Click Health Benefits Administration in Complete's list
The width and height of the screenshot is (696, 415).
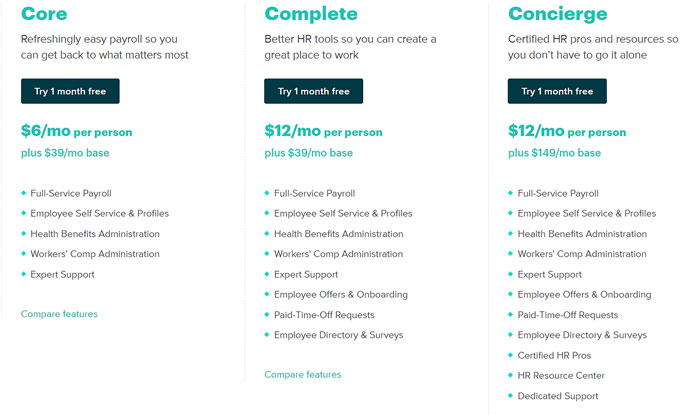point(339,234)
